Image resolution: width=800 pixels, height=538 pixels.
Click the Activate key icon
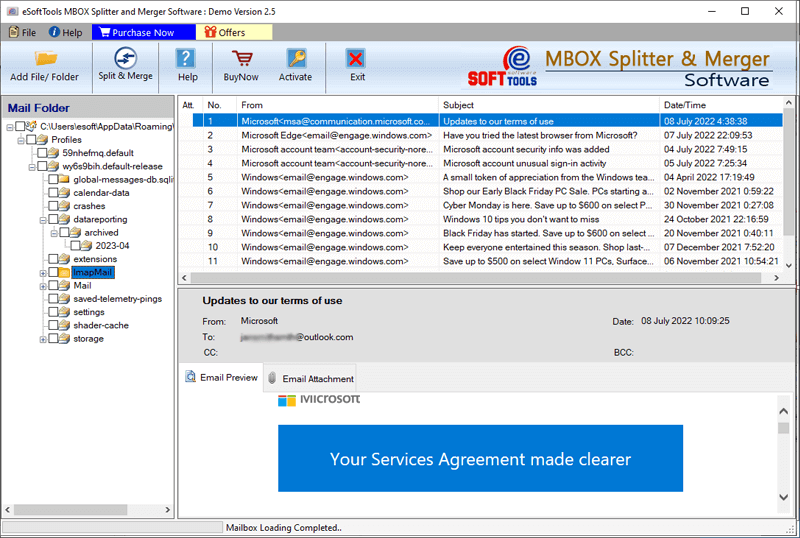pos(296,58)
